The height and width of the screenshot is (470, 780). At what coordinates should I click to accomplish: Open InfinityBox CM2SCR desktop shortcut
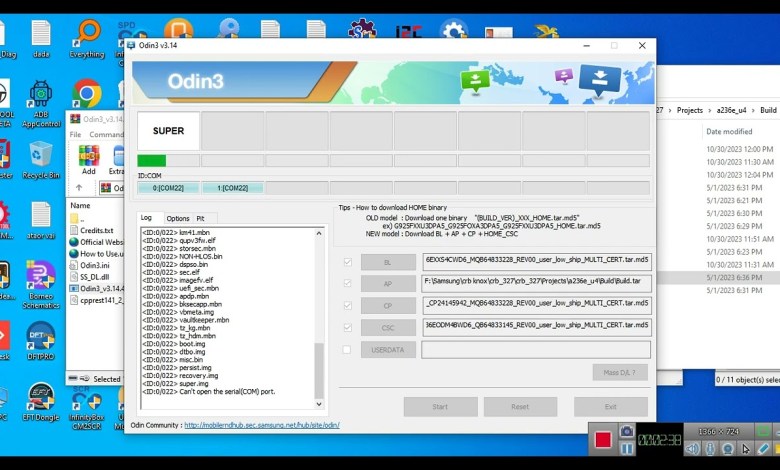point(87,408)
